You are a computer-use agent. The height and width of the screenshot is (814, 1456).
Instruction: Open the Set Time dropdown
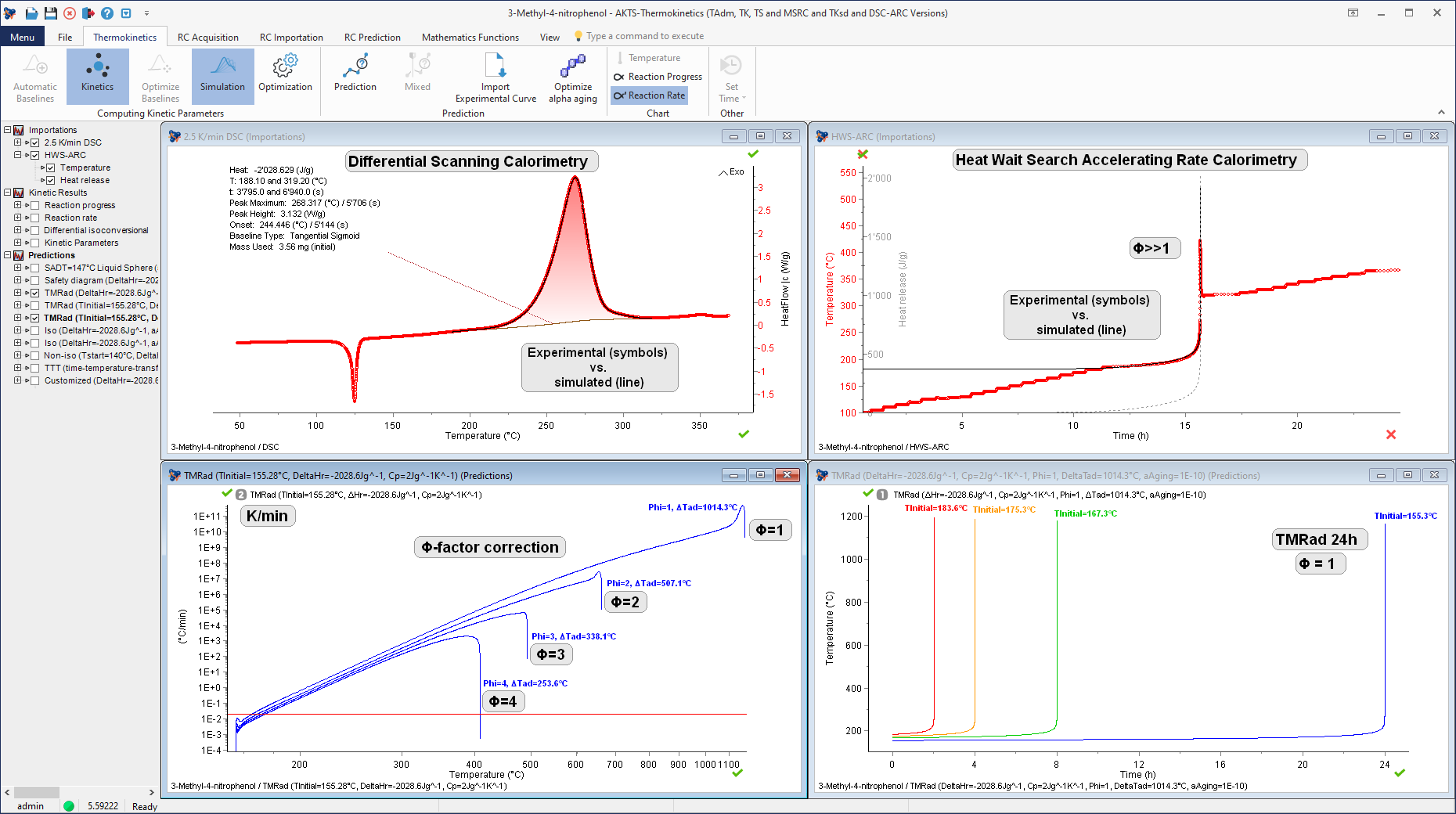click(x=731, y=92)
